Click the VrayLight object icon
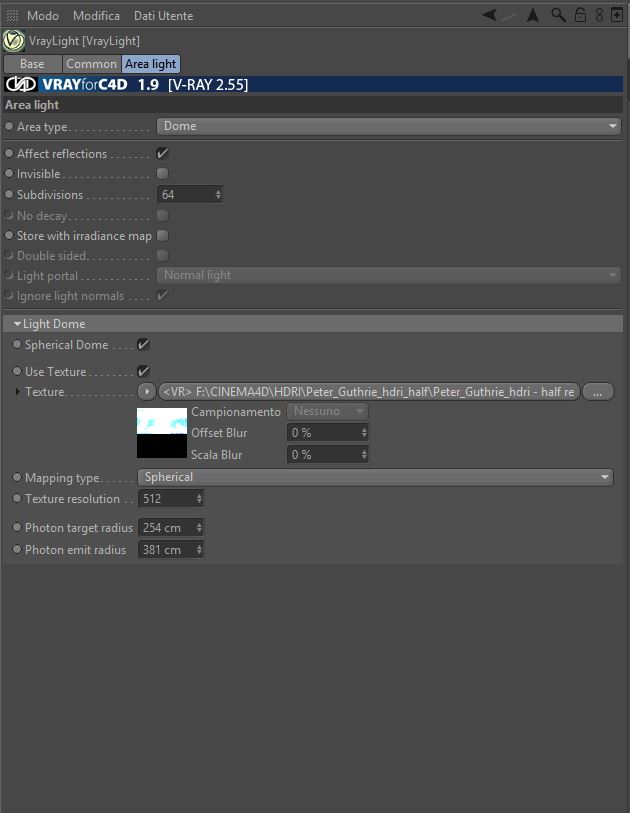 click(13, 41)
